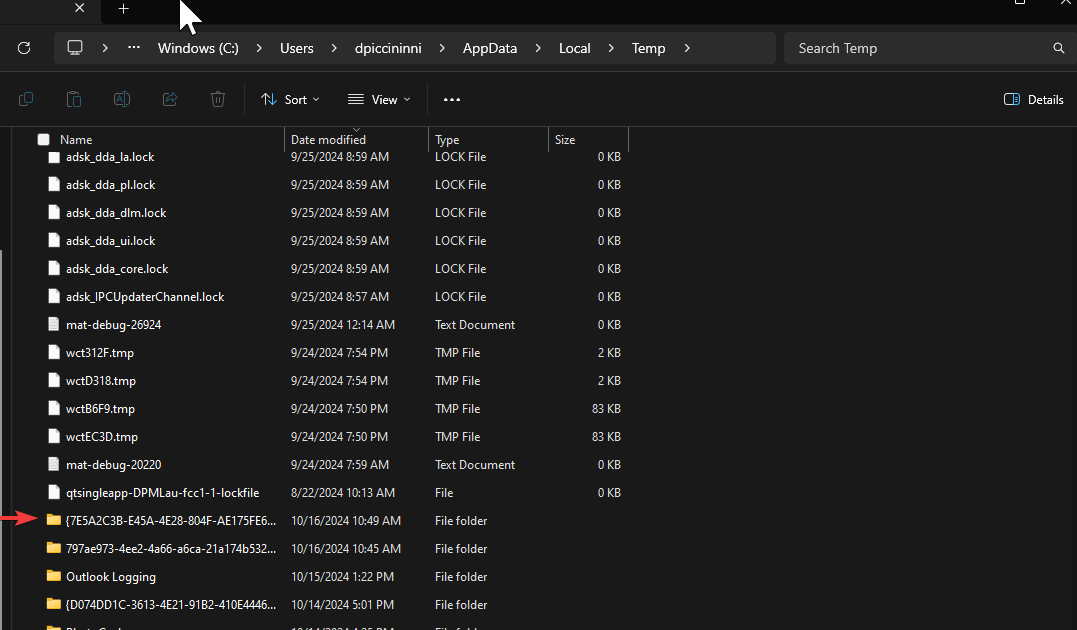Navigate to Windows (C:) breadcrumb

[199, 48]
